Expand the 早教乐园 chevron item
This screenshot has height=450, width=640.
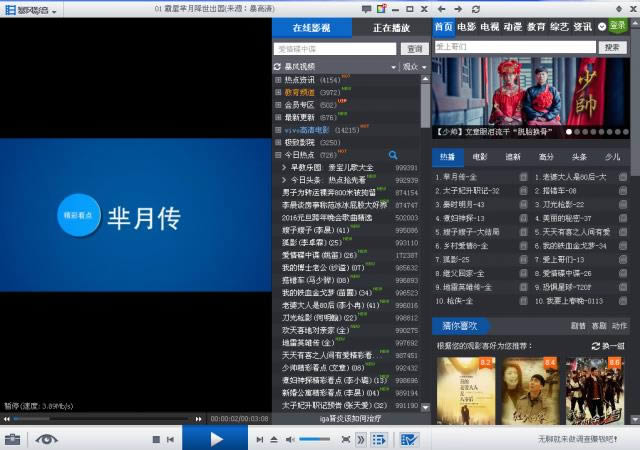click(284, 168)
